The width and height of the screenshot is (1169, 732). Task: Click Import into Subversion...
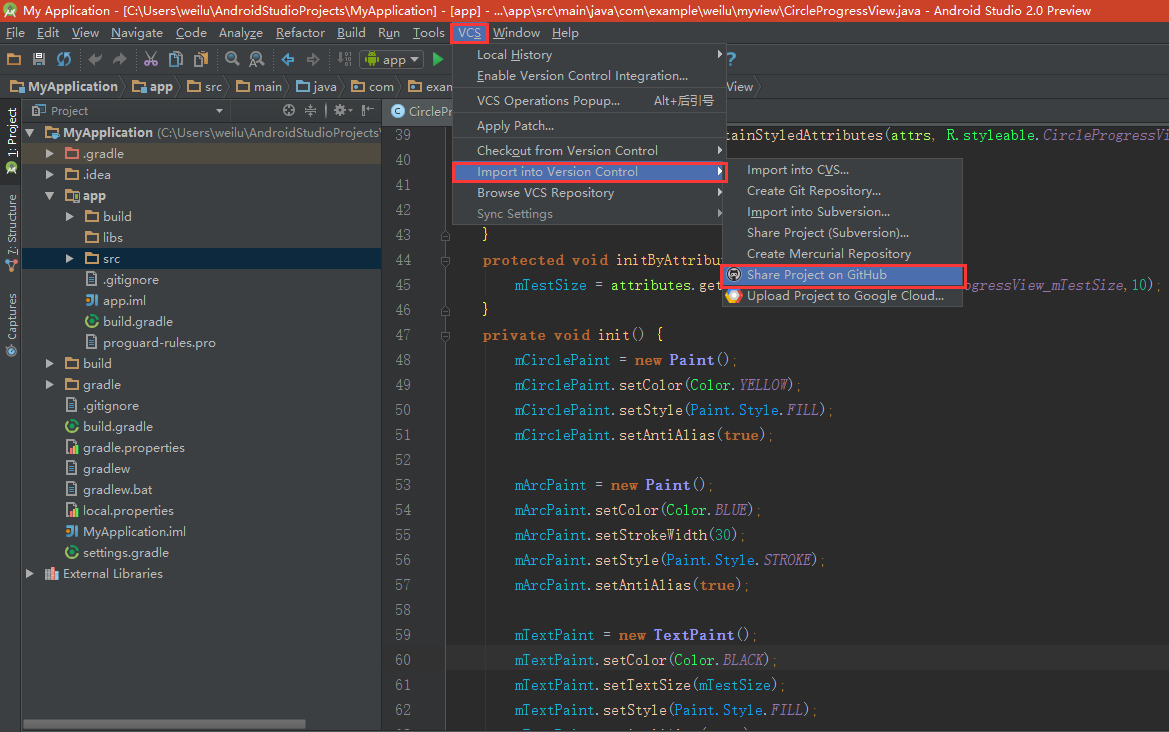843,212
